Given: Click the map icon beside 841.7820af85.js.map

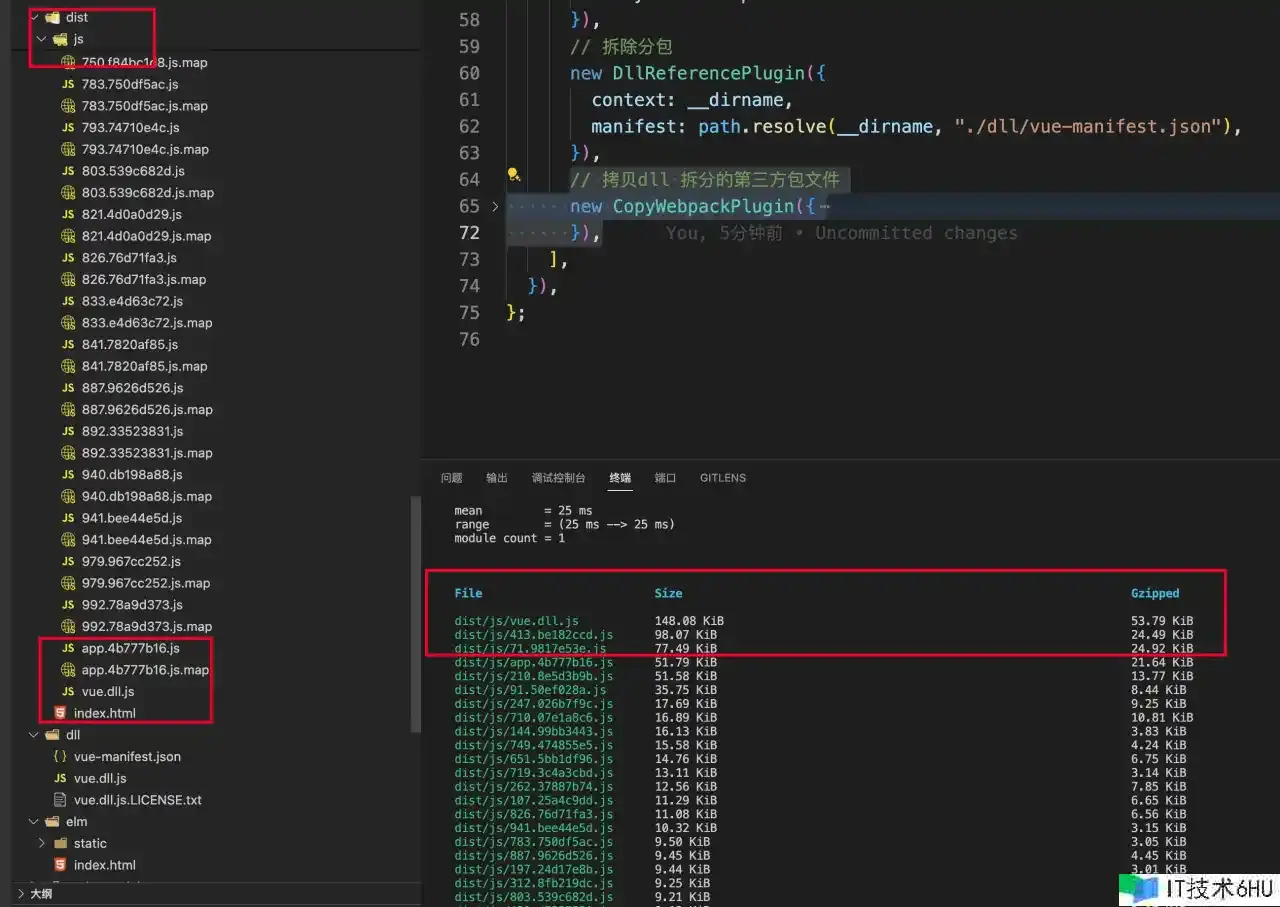Looking at the screenshot, I should pyautogui.click(x=68, y=366).
